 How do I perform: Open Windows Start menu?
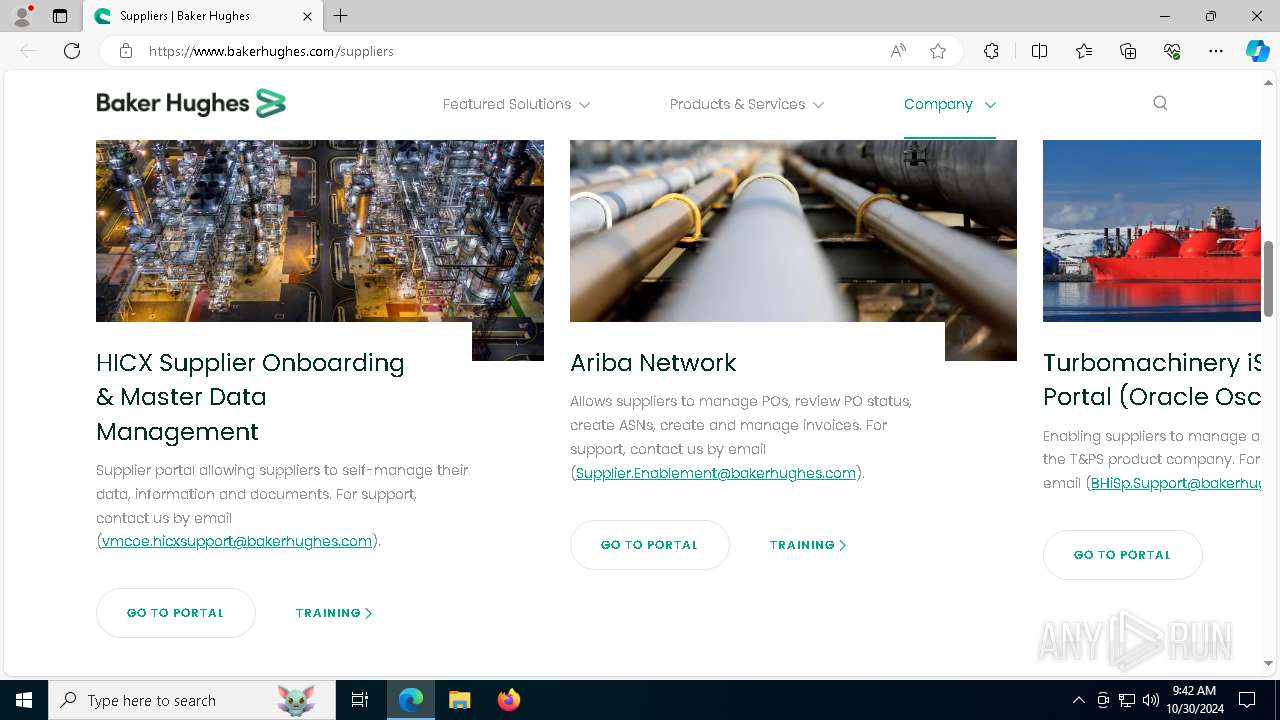pyautogui.click(x=24, y=700)
